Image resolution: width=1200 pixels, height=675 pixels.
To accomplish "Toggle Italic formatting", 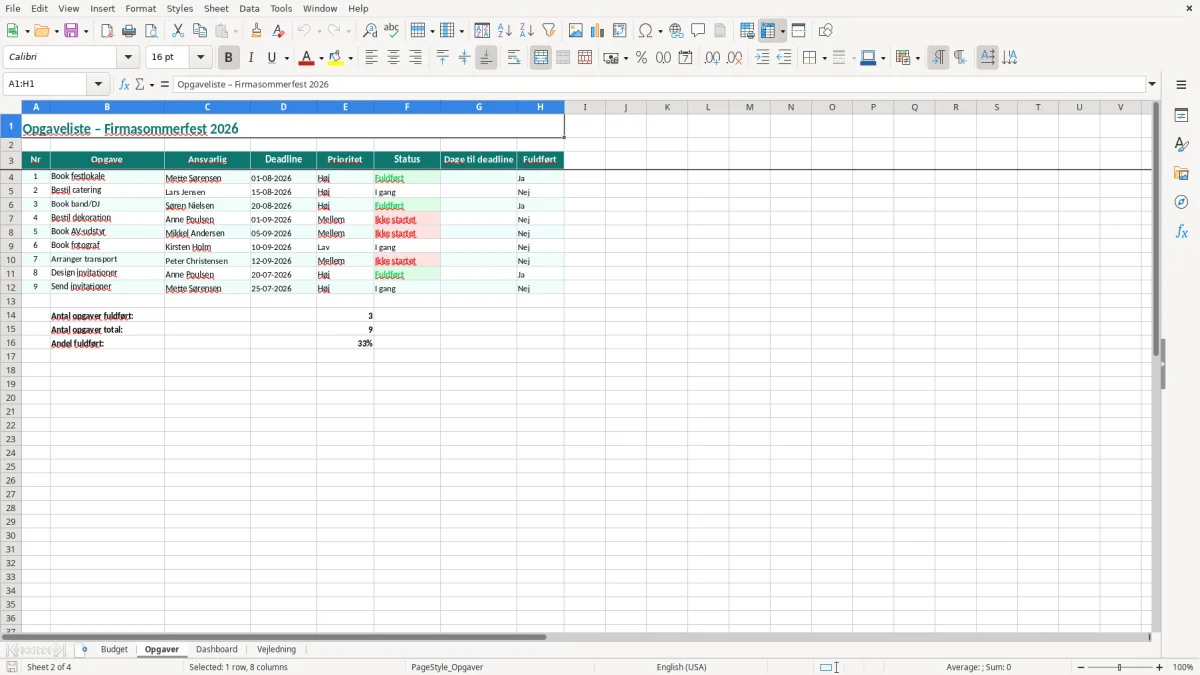I will pyautogui.click(x=251, y=58).
